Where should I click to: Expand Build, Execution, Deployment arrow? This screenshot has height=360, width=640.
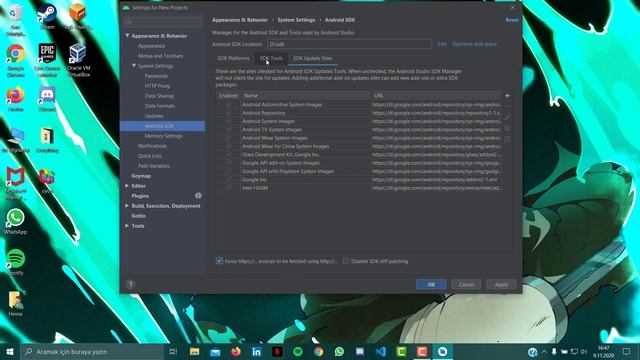127,206
